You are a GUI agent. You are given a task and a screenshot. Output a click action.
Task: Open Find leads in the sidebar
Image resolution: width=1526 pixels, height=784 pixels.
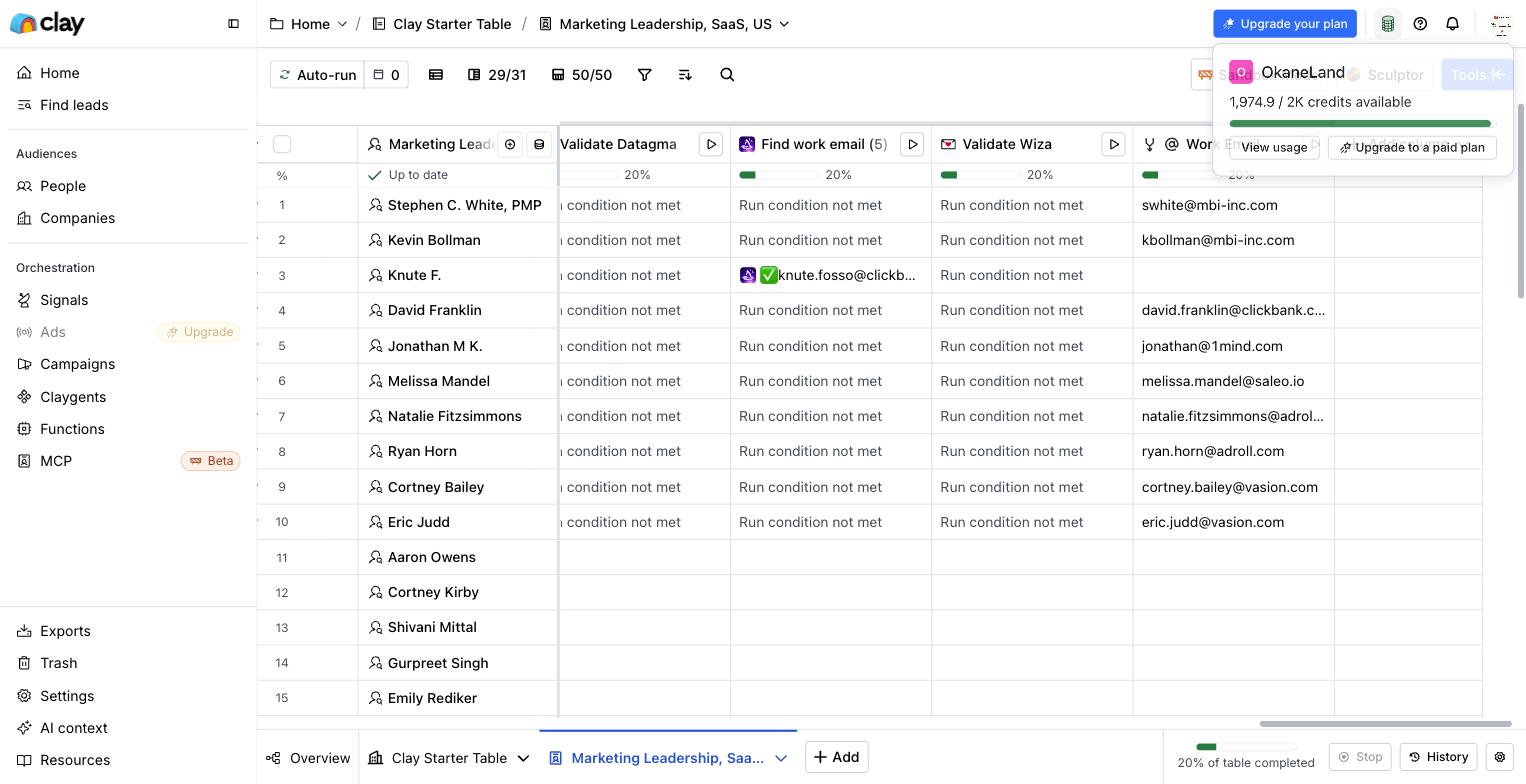128,105
